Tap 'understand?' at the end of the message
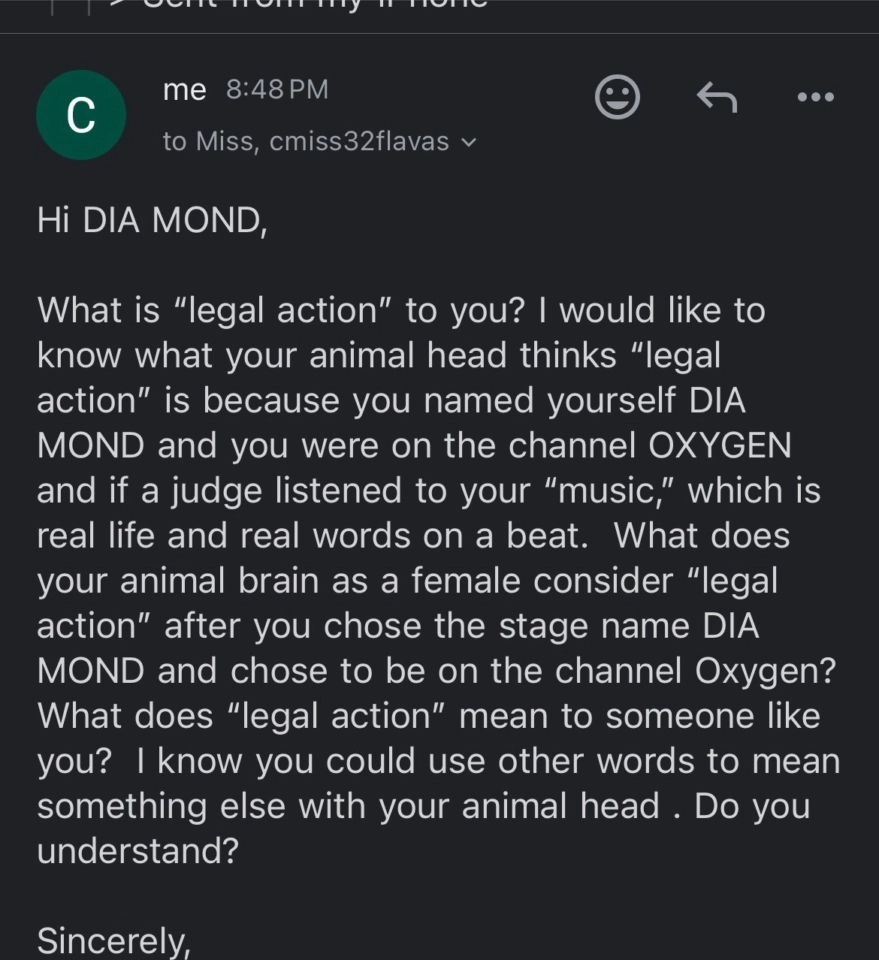Screen dimensions: 879x960 point(138,851)
